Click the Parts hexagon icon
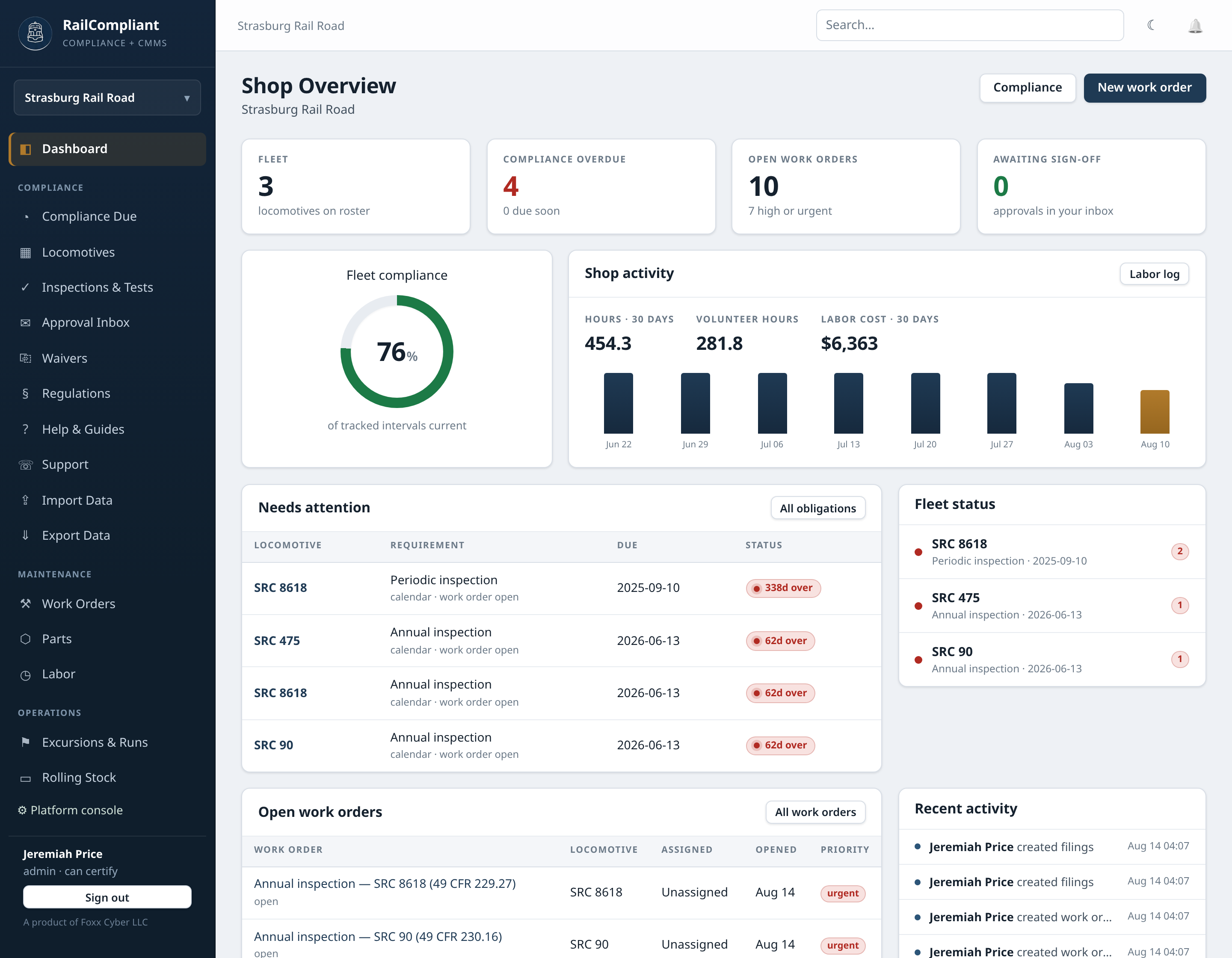1232x958 pixels. pos(25,639)
